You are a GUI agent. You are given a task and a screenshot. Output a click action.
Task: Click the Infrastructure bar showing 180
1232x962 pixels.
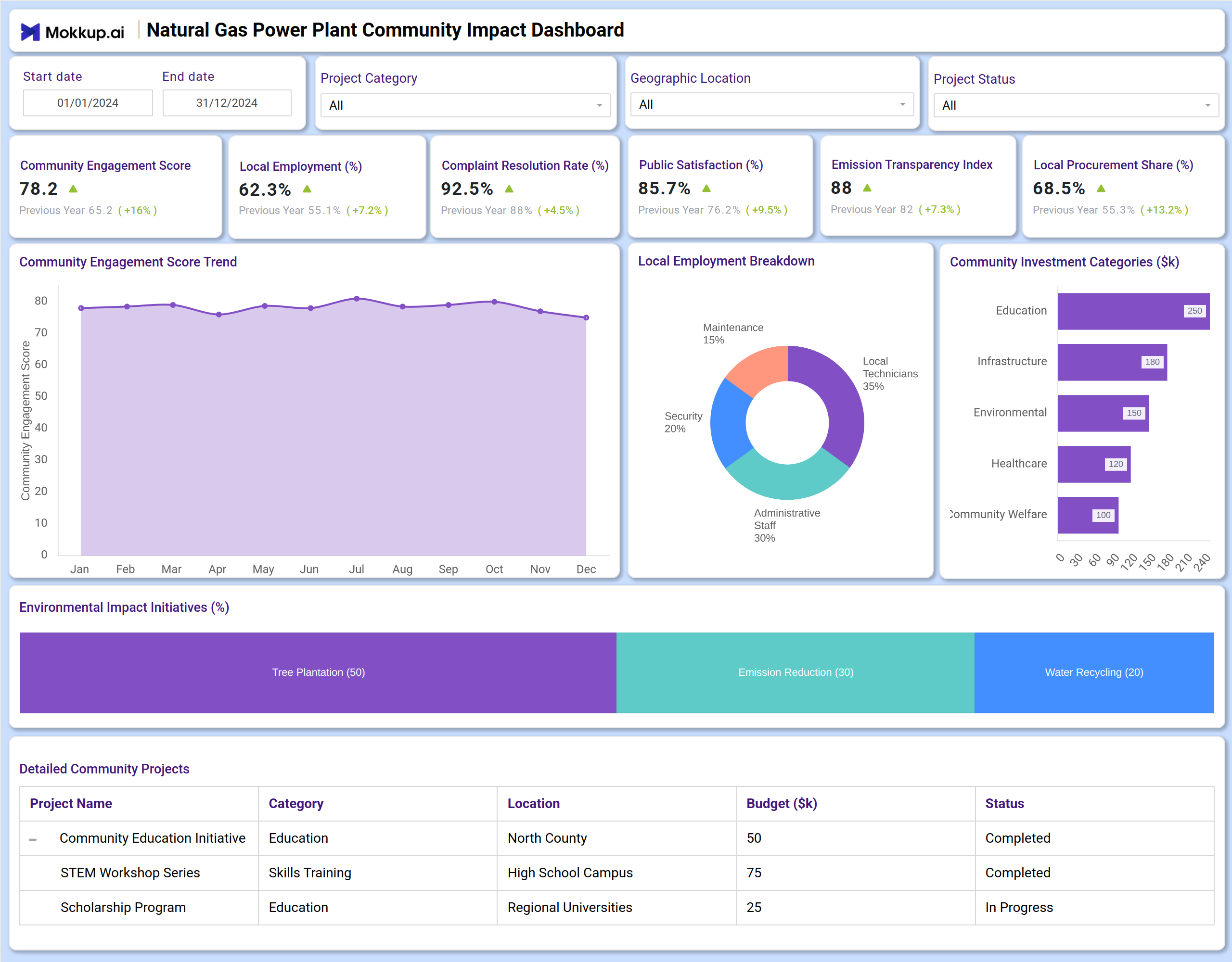(1112, 362)
